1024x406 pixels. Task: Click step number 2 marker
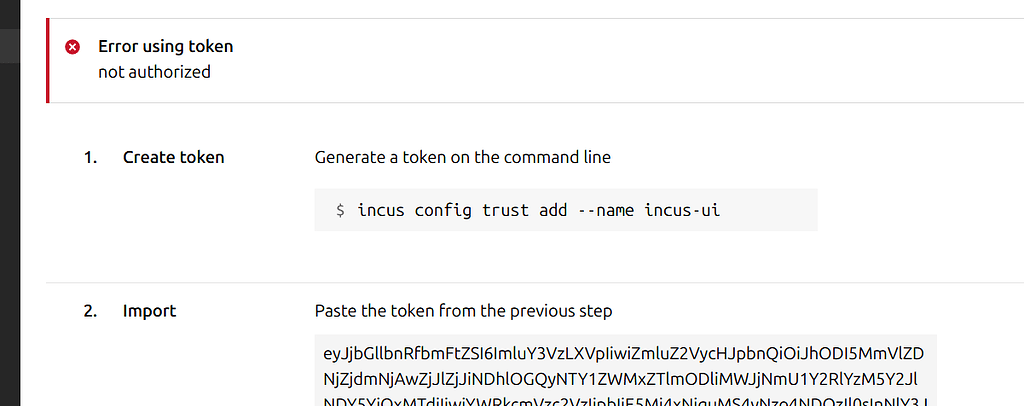90,311
